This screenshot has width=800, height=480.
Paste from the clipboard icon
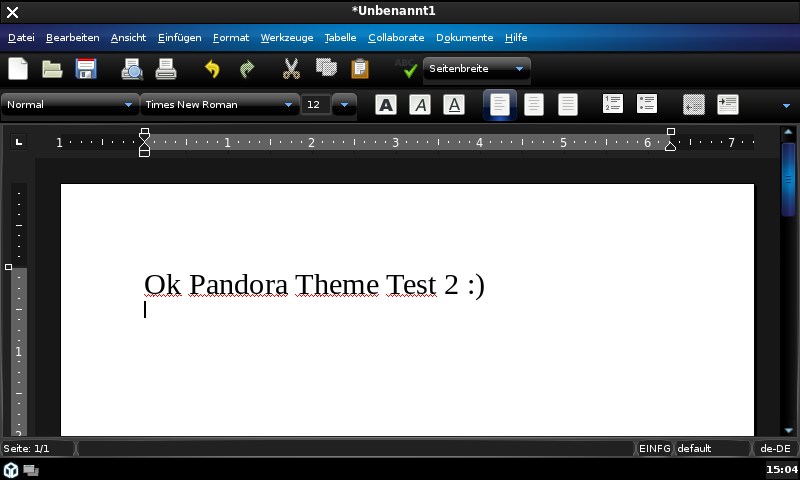(360, 69)
